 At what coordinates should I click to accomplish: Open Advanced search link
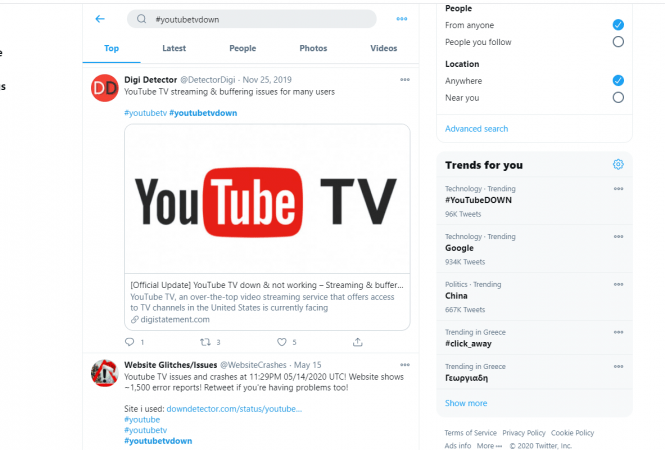pos(476,129)
